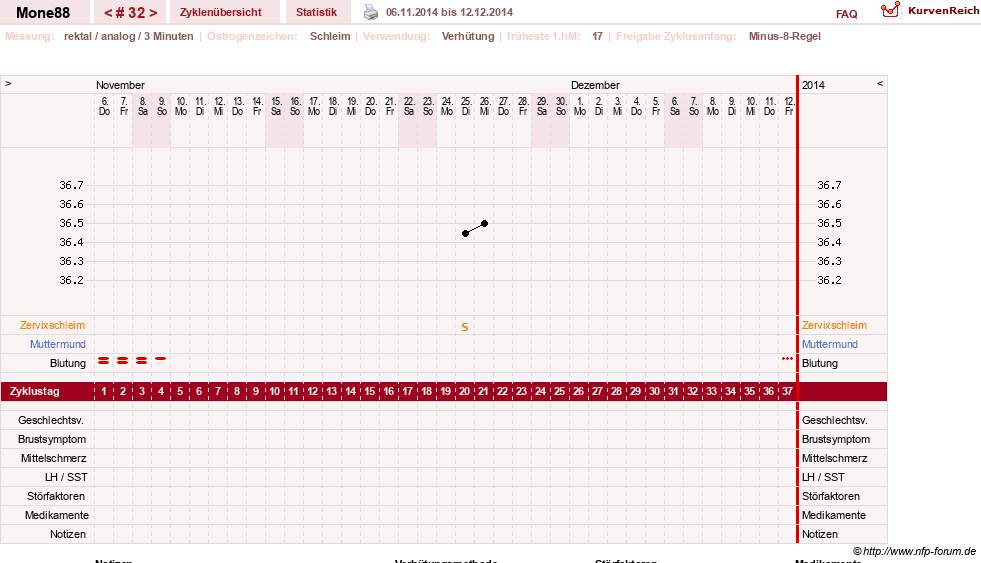
Task: Click the left Brustsymptom row label
Action: (x=52, y=439)
